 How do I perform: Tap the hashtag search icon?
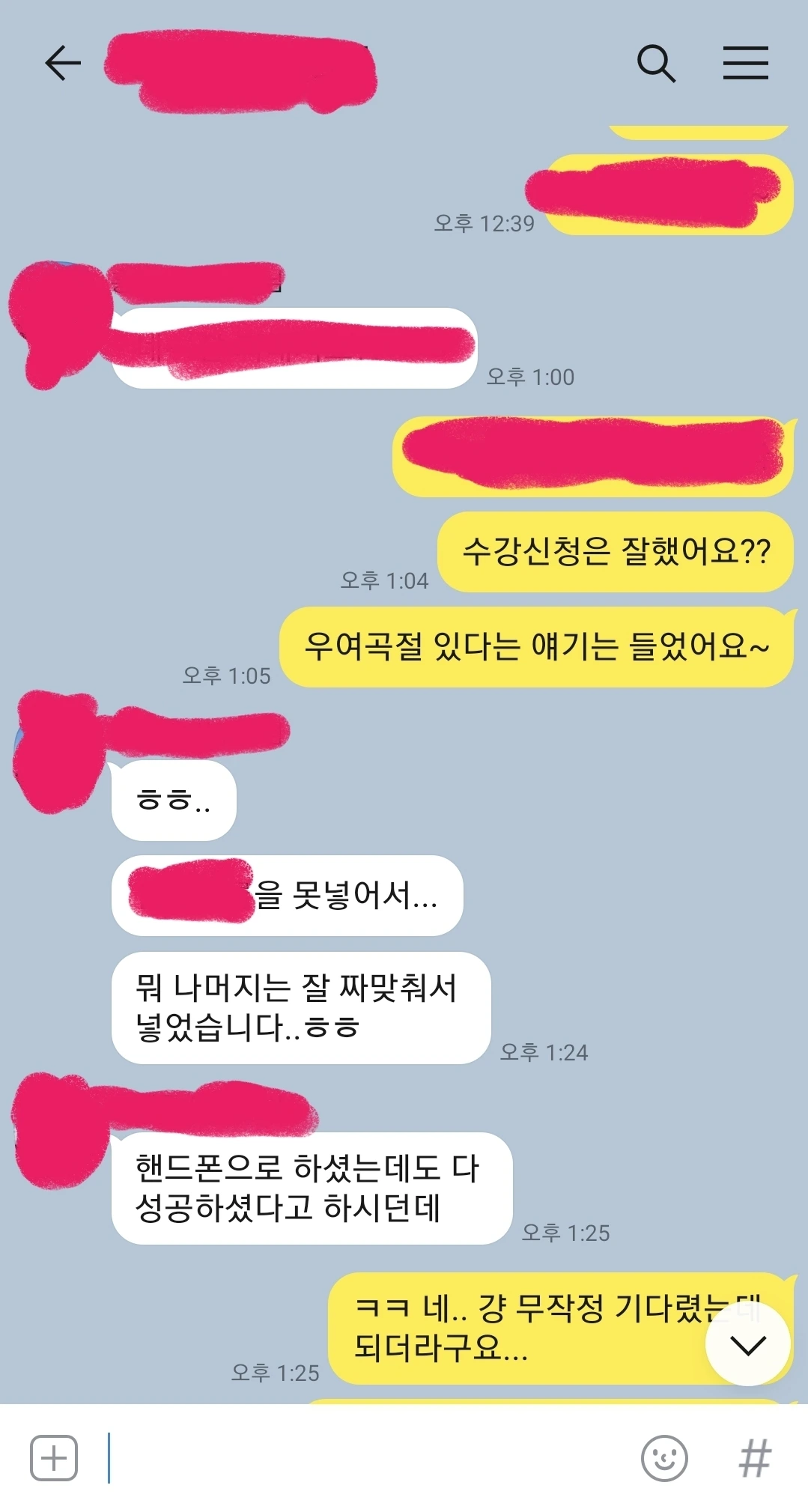click(x=754, y=1457)
